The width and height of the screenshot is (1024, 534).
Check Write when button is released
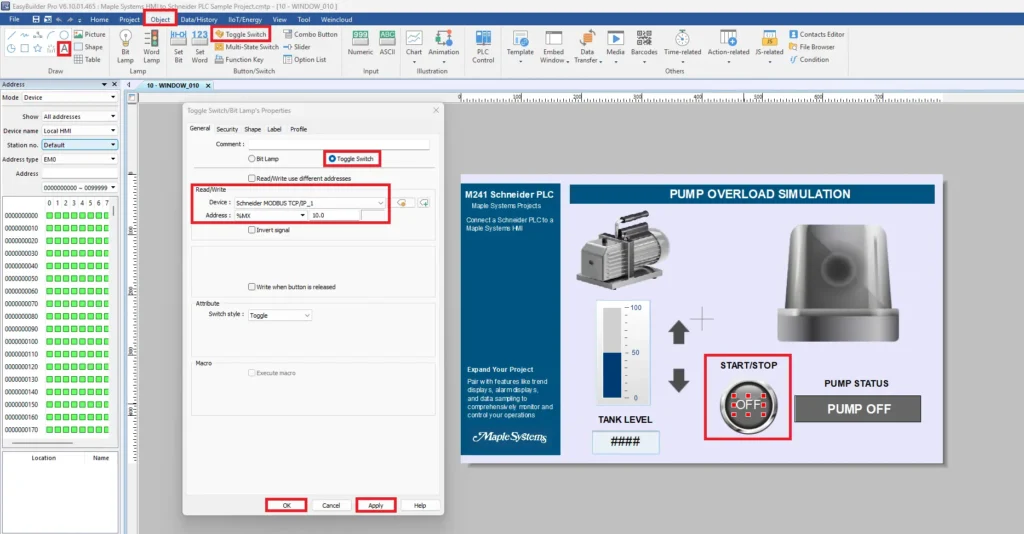click(x=251, y=287)
